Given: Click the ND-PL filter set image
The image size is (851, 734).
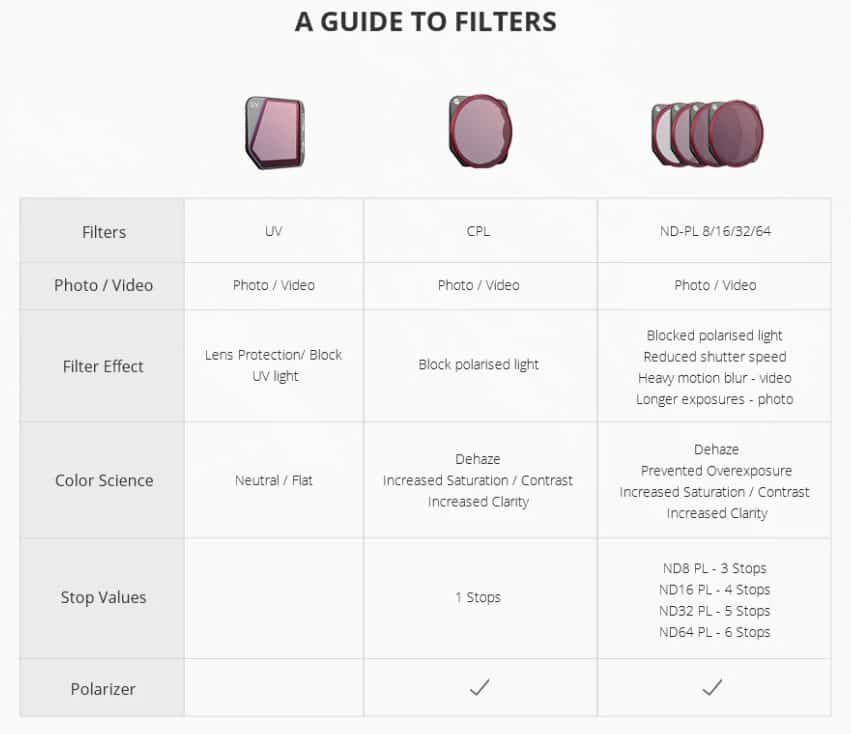Looking at the screenshot, I should 707,133.
